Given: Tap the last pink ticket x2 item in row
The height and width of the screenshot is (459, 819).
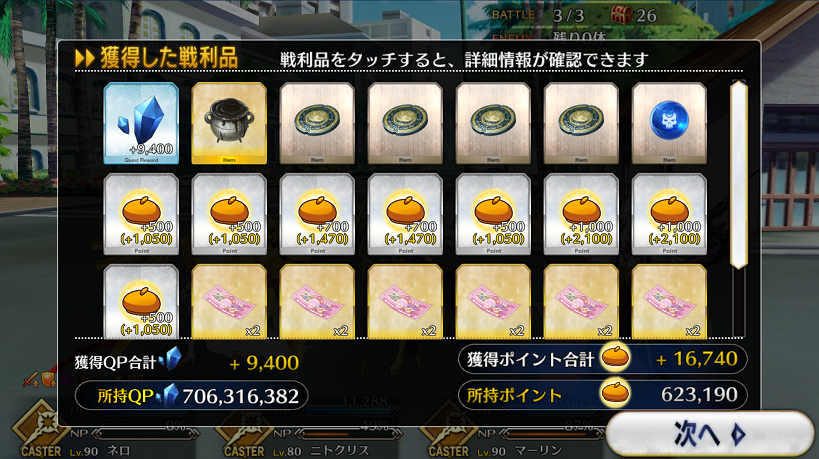Looking at the screenshot, I should pyautogui.click(x=669, y=301).
